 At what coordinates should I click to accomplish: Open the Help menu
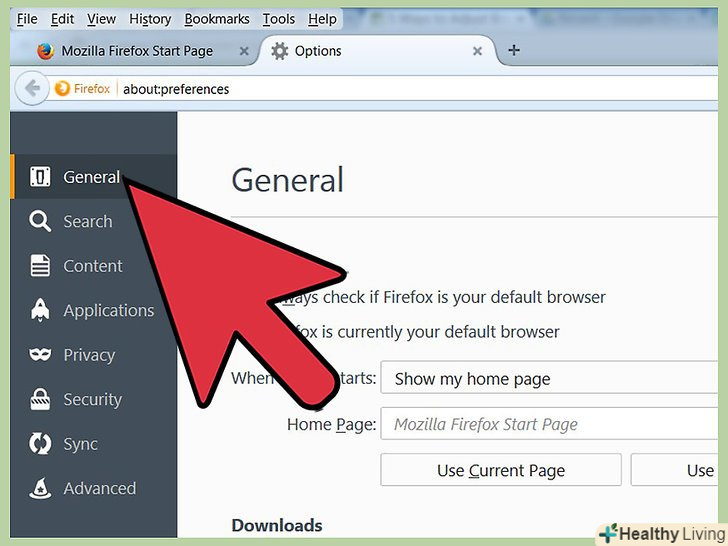click(322, 19)
